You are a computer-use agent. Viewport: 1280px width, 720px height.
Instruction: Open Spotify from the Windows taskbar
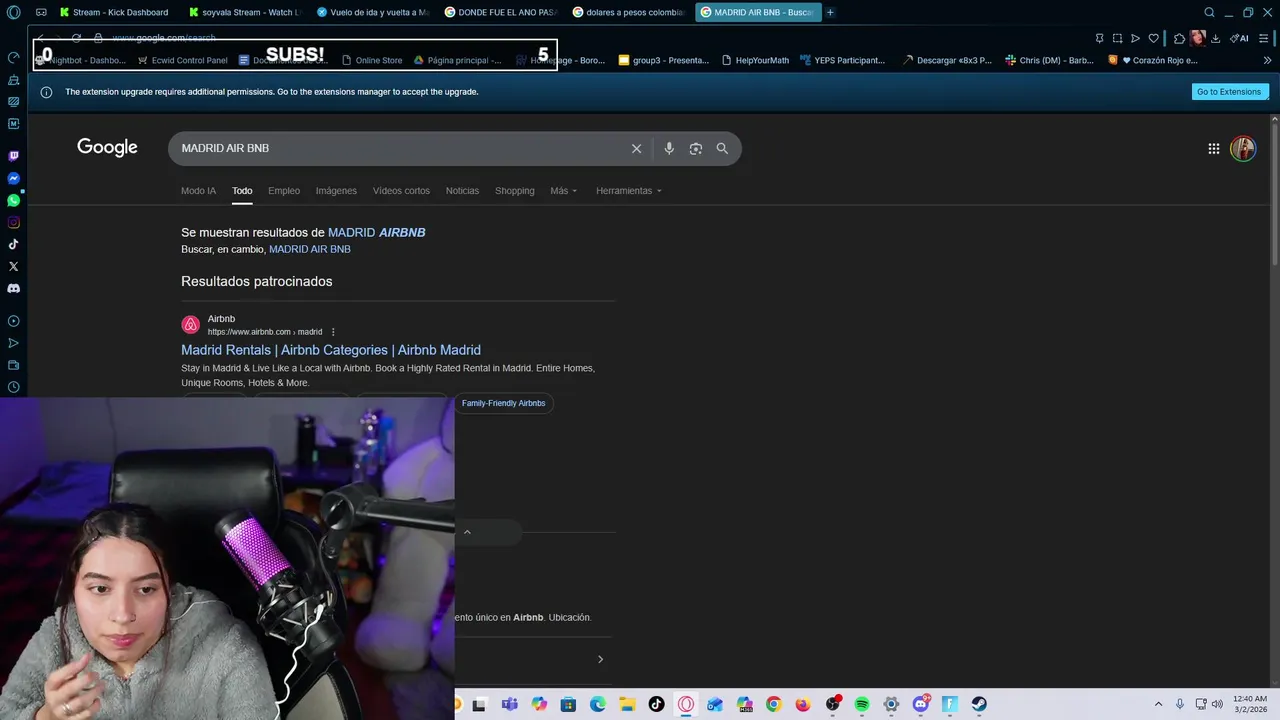pos(862,704)
